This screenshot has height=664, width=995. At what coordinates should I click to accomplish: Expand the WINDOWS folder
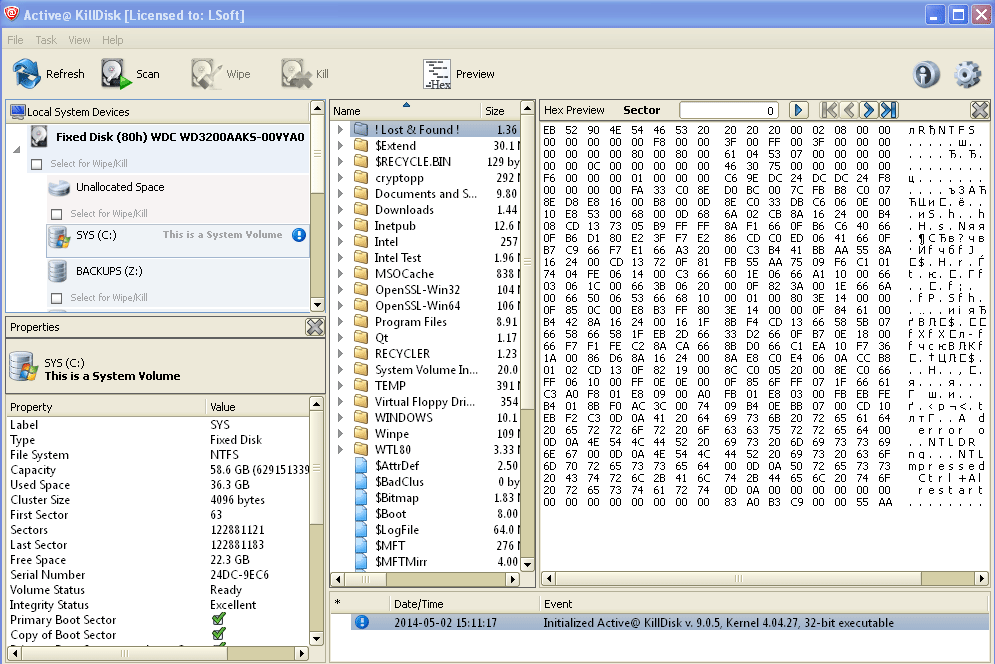point(338,417)
